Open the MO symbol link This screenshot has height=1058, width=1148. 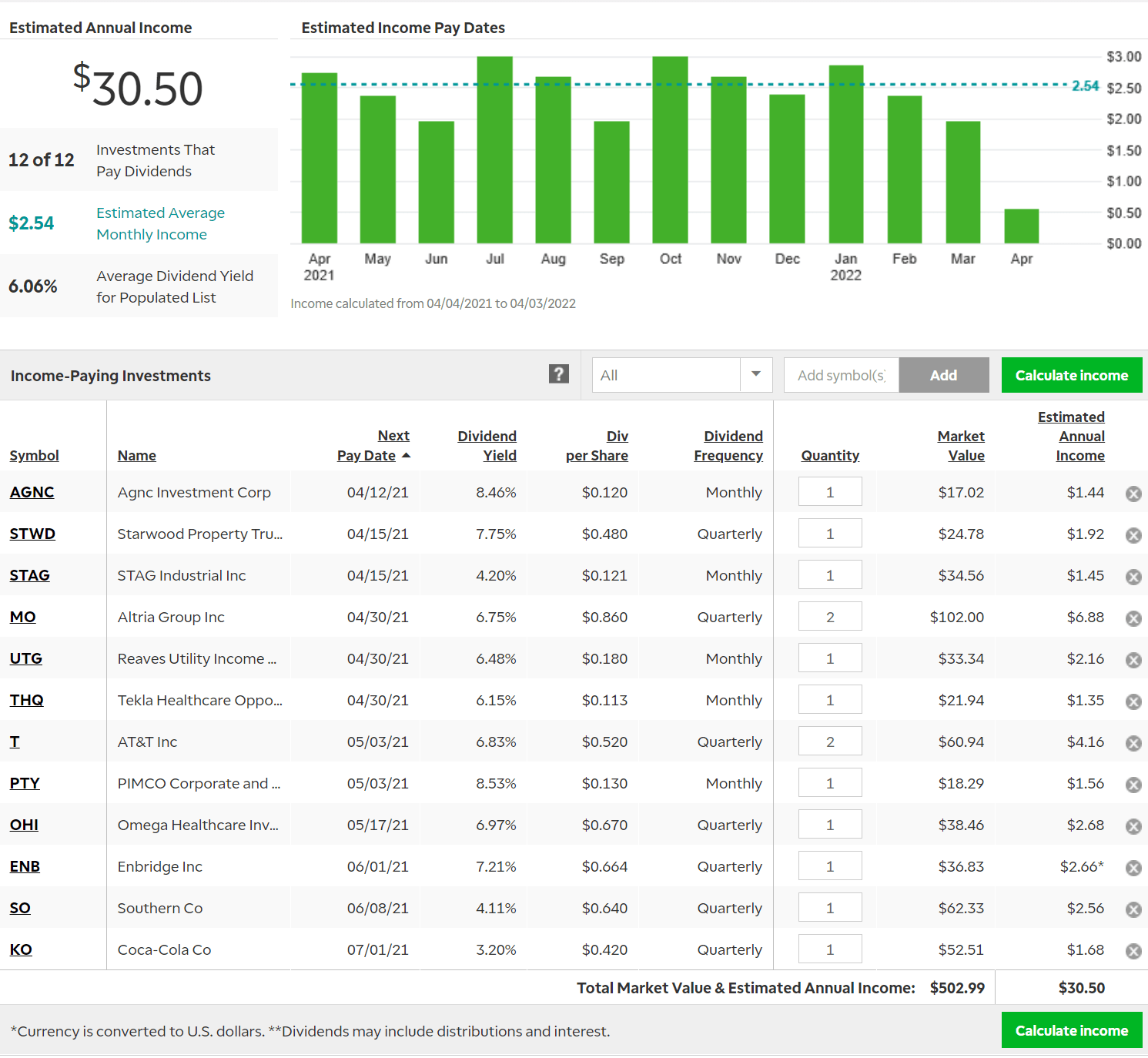click(x=22, y=617)
